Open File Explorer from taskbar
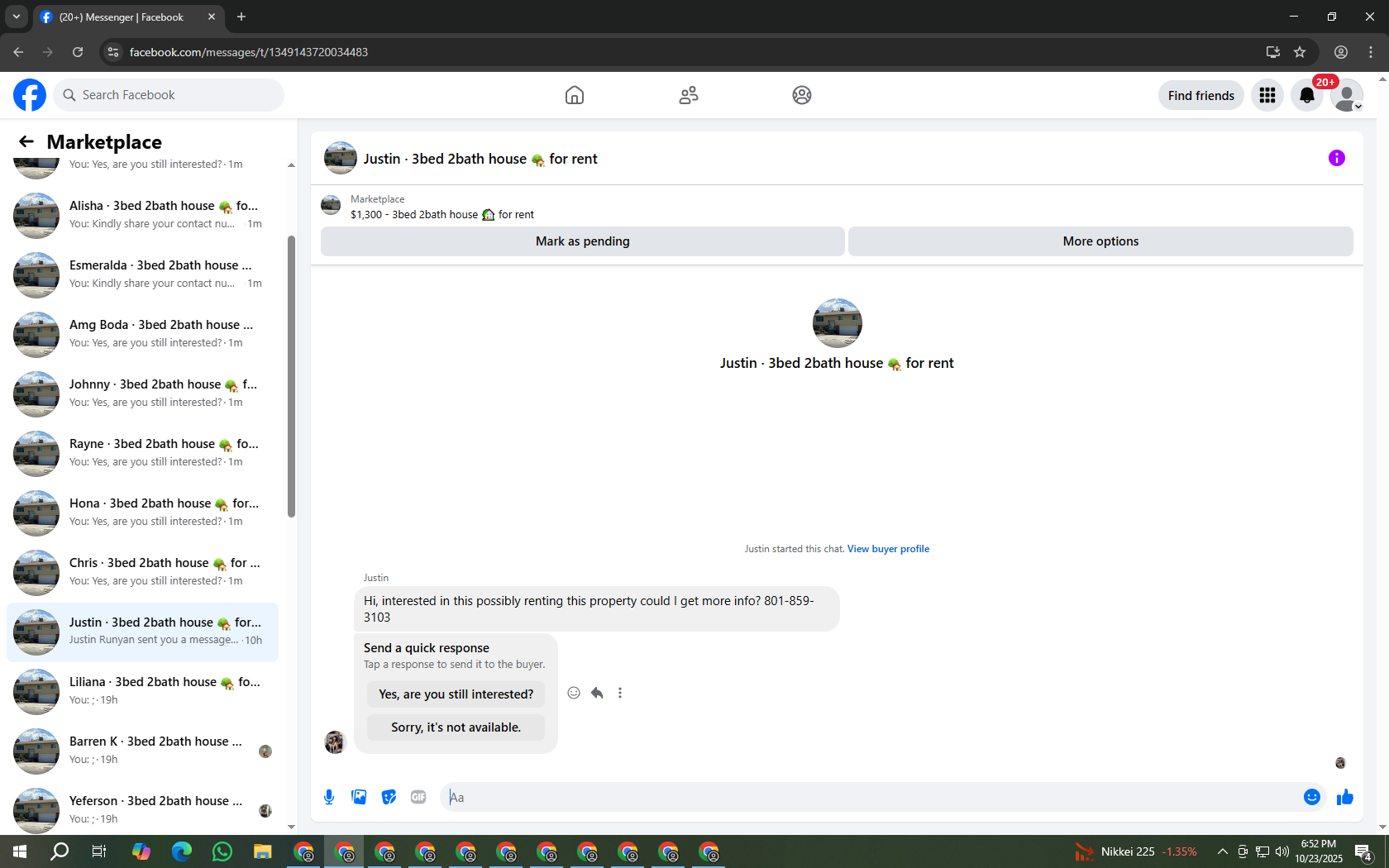1389x868 pixels. click(x=263, y=851)
